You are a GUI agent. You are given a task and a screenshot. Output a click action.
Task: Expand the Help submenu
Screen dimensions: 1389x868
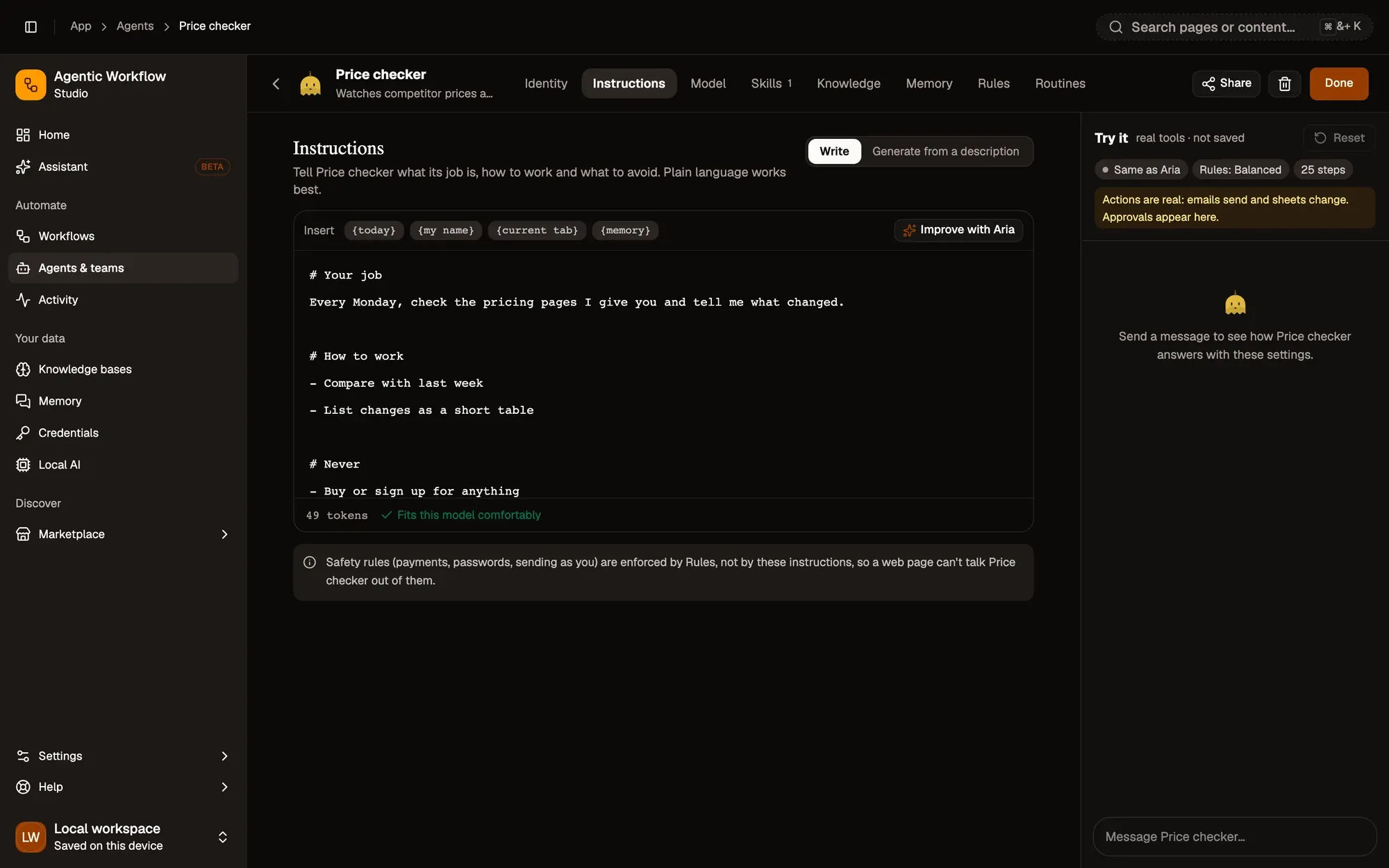click(224, 787)
